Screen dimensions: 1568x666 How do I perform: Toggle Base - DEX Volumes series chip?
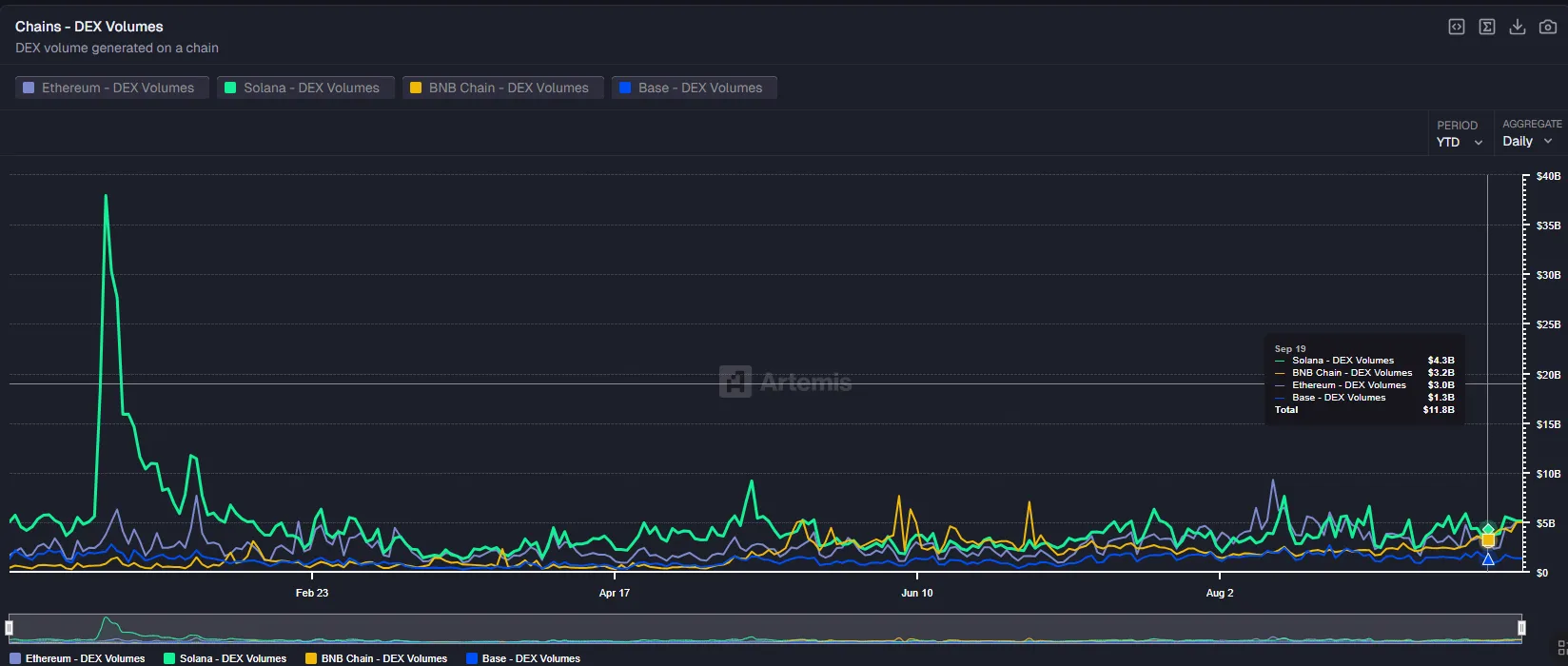(694, 88)
